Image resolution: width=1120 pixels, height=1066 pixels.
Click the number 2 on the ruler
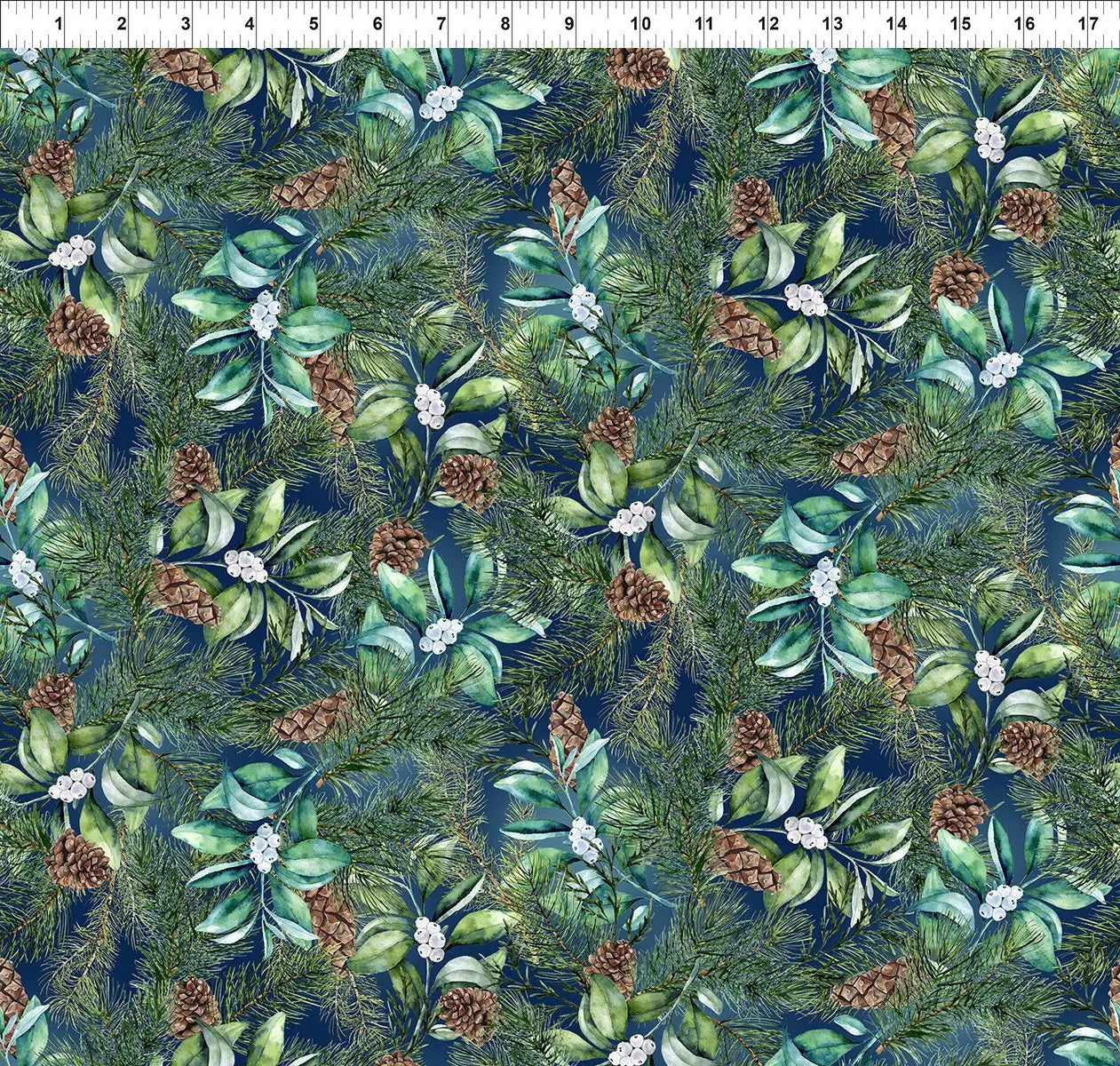point(122,24)
